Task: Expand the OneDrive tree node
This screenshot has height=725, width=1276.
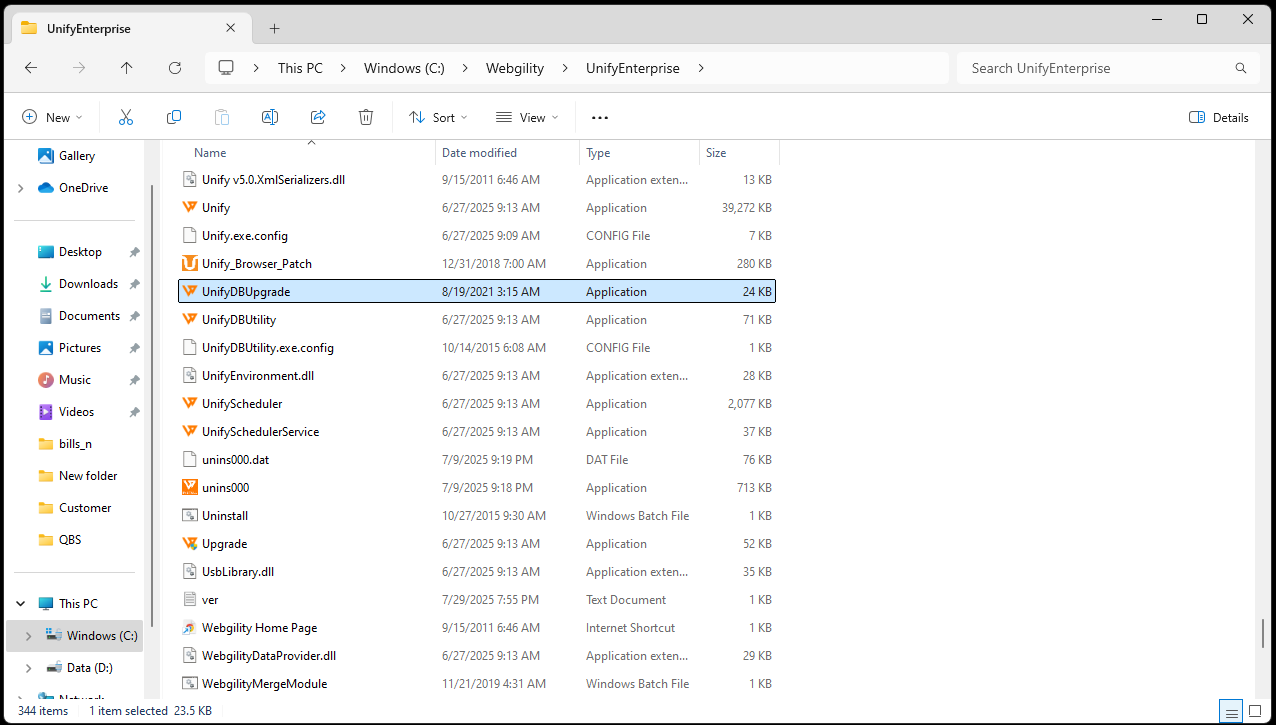Action: click(21, 188)
